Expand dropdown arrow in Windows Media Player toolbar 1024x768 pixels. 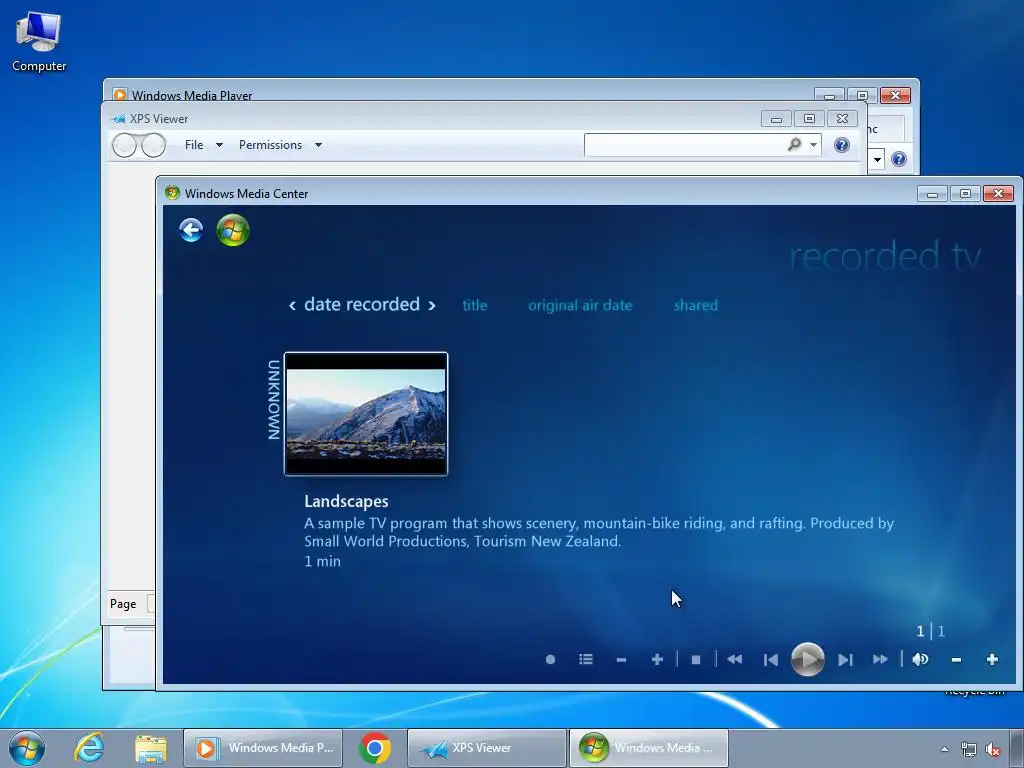point(877,159)
